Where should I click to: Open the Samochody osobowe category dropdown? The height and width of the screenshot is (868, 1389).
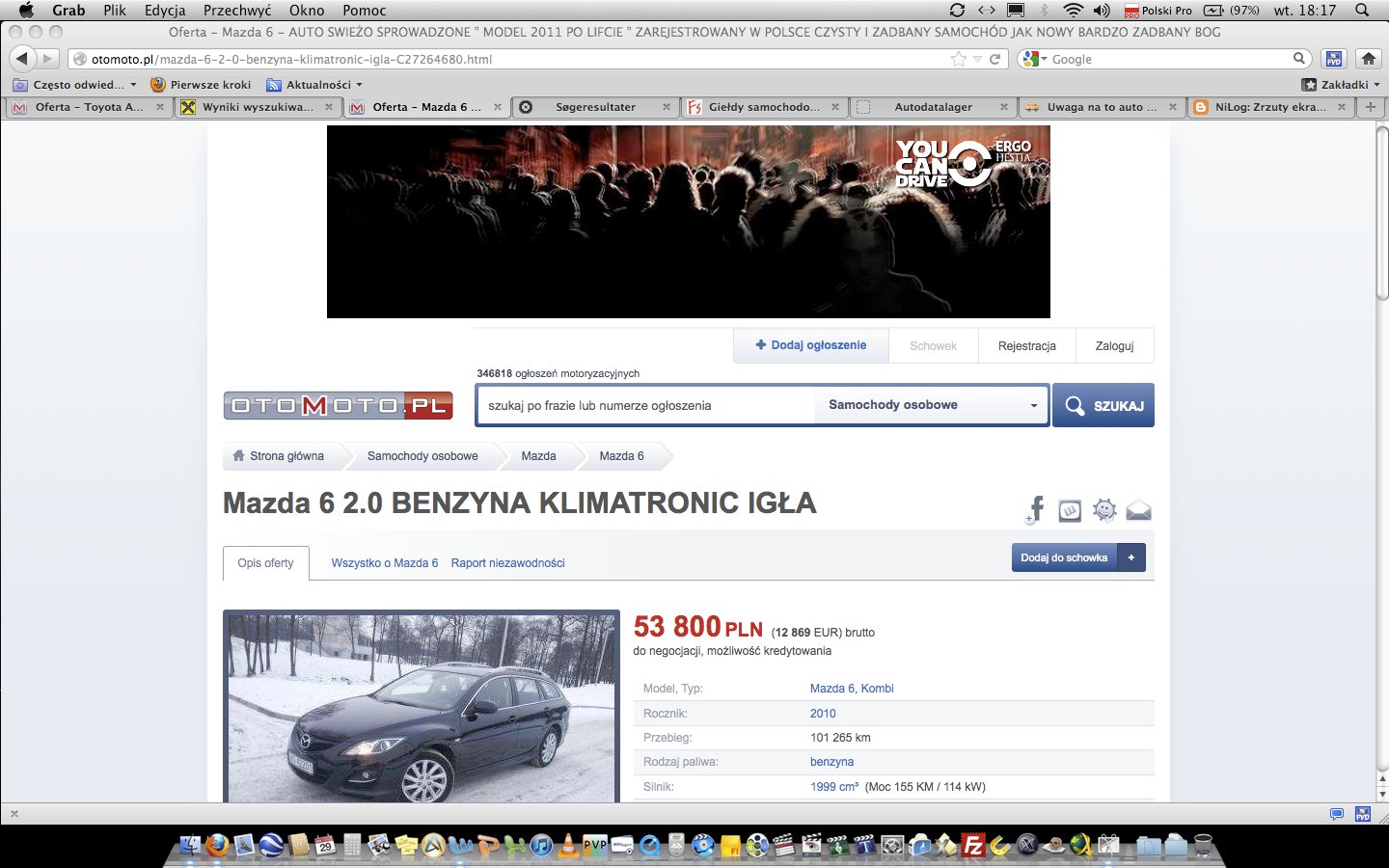tap(932, 405)
